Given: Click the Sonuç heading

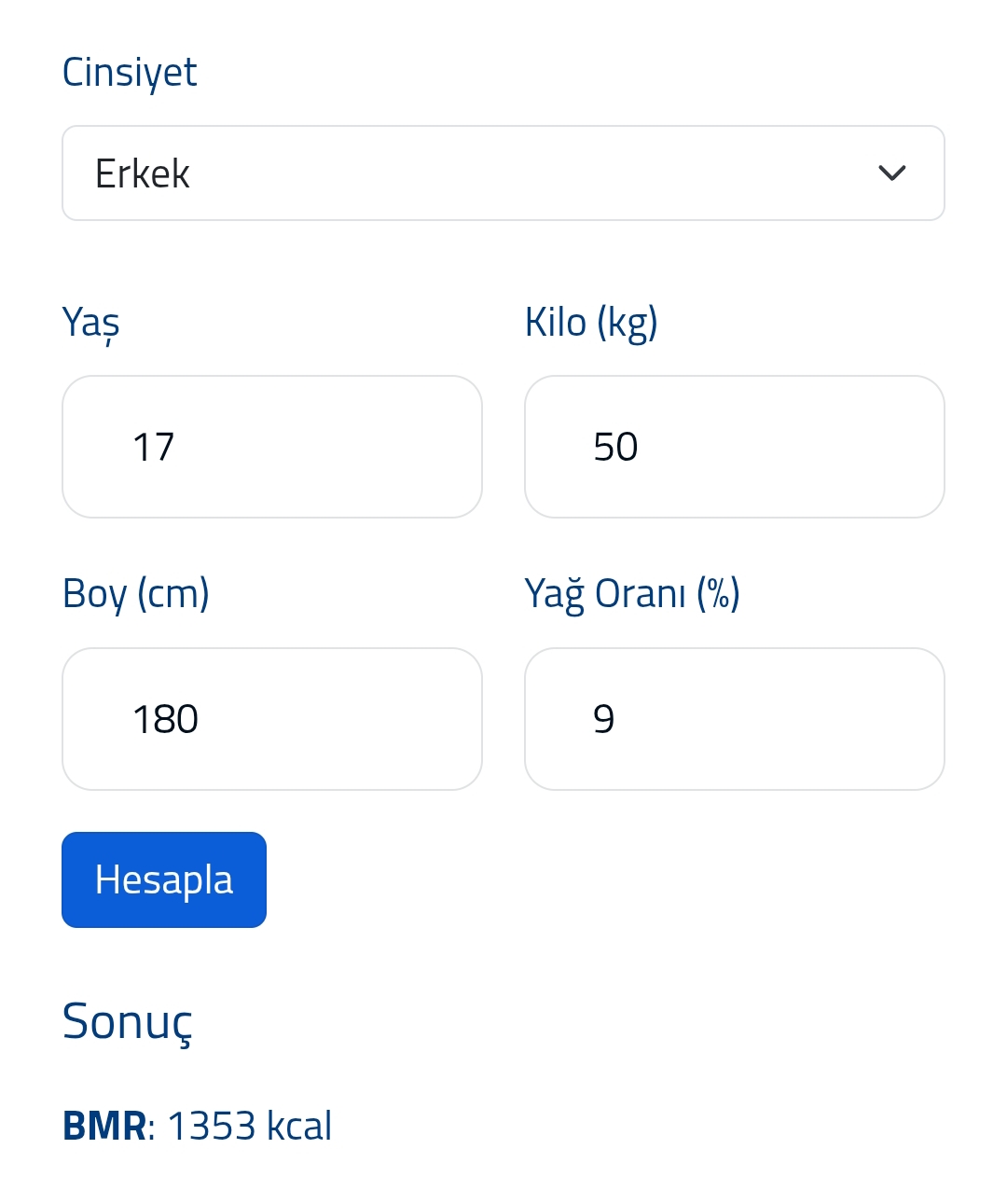Looking at the screenshot, I should (x=127, y=1022).
